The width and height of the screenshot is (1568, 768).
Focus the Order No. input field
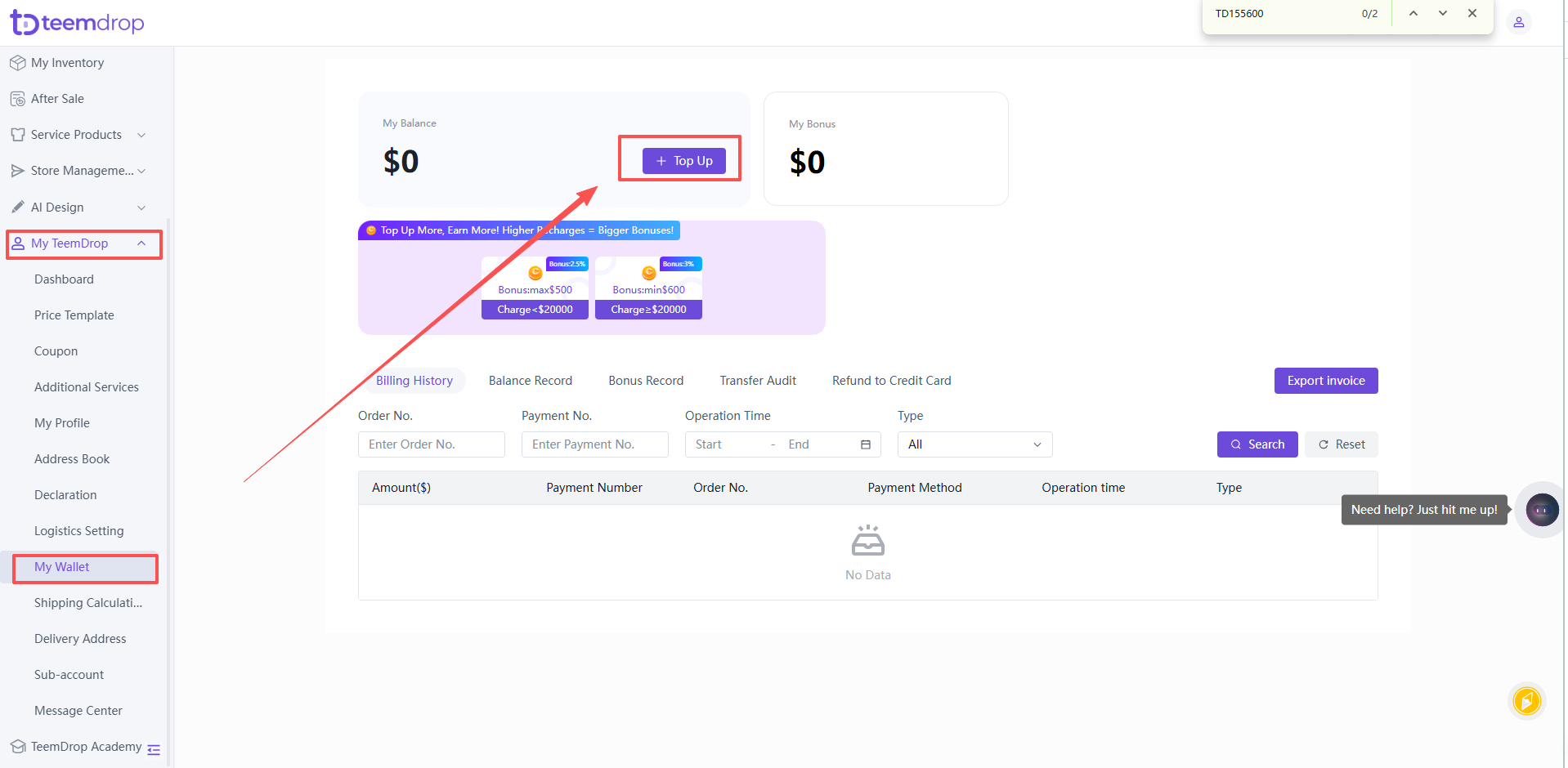[431, 444]
